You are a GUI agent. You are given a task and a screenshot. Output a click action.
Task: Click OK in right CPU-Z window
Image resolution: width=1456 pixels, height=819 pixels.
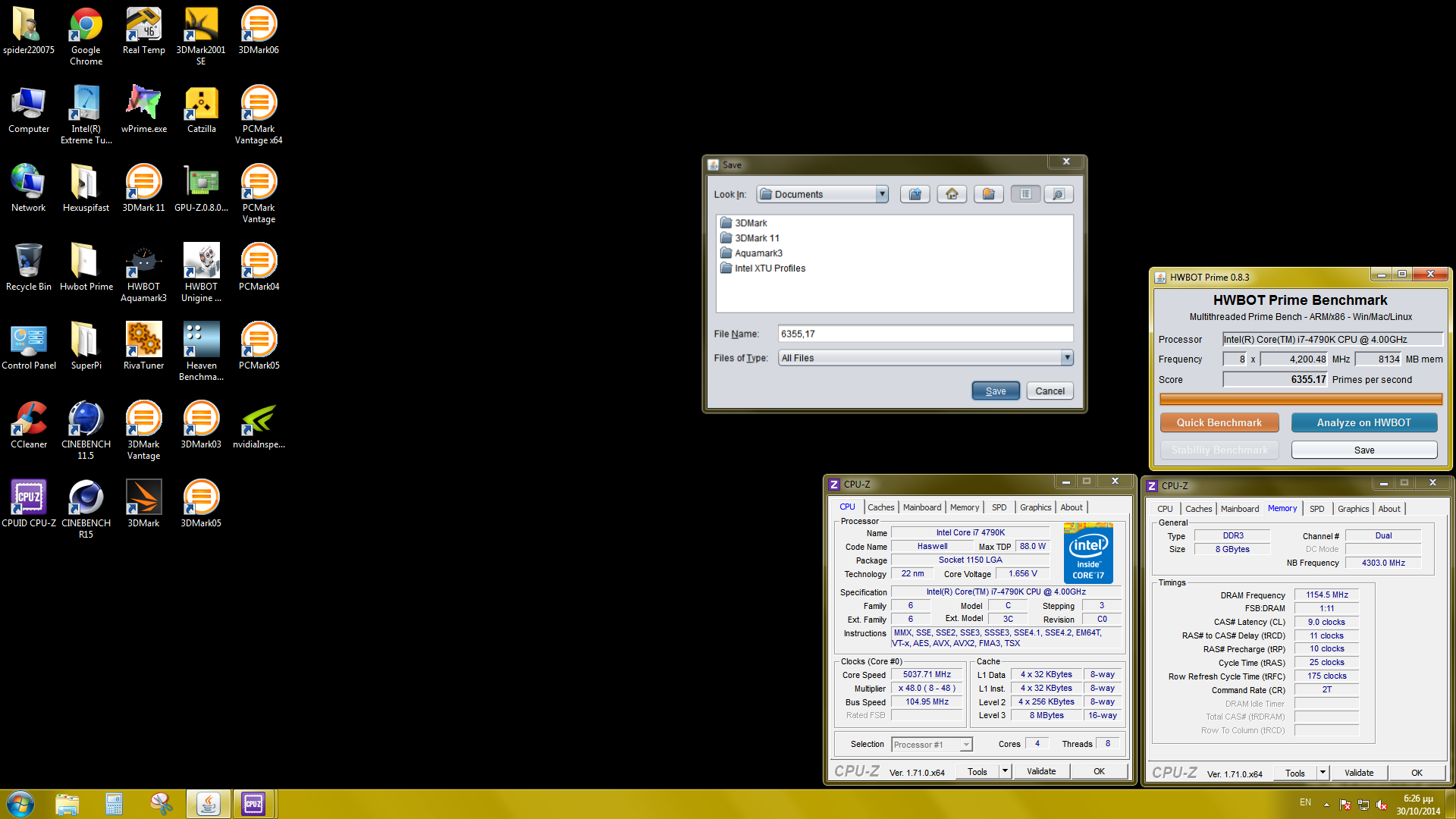point(1417,773)
